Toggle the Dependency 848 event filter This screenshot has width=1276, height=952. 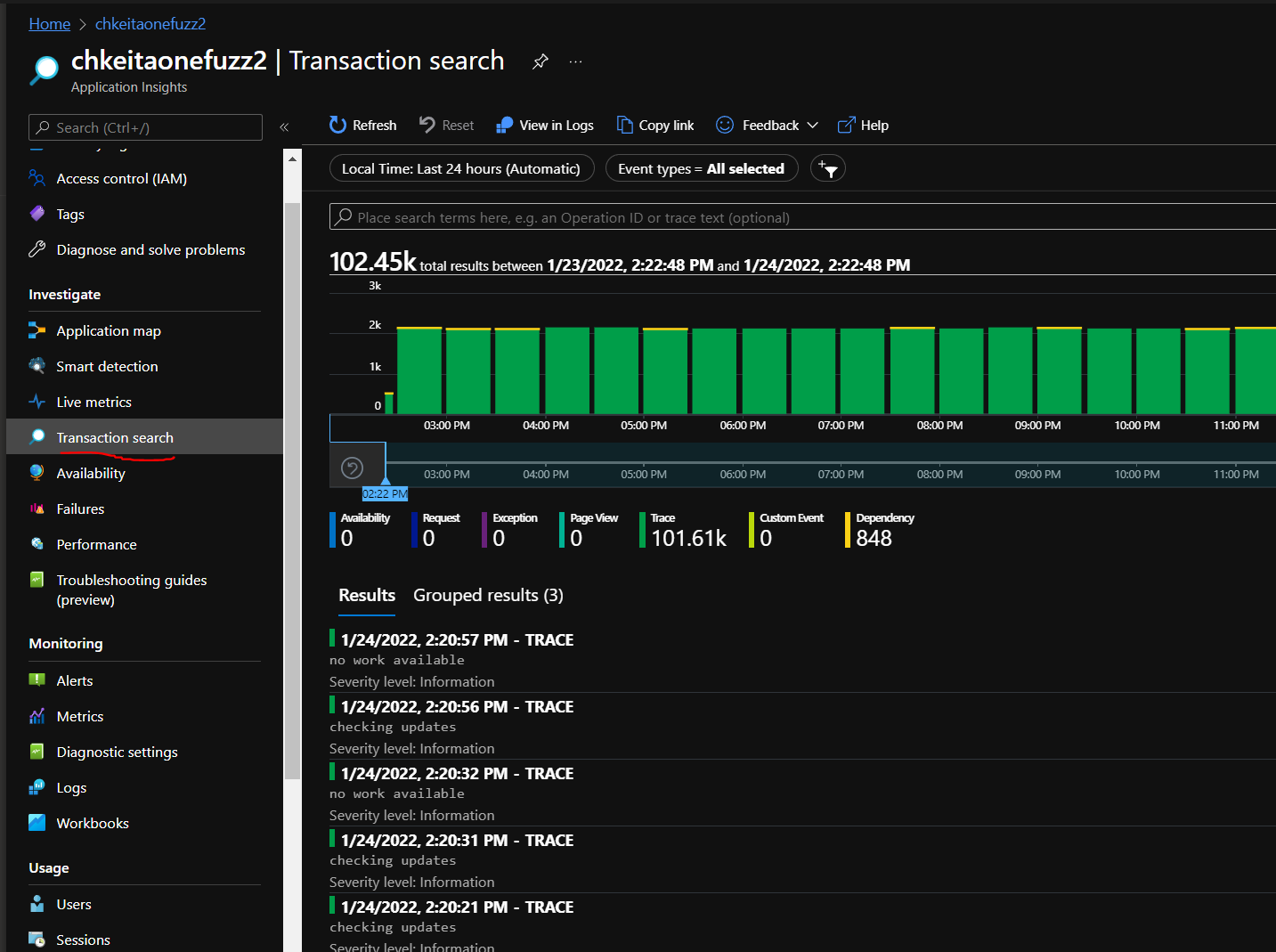(880, 530)
